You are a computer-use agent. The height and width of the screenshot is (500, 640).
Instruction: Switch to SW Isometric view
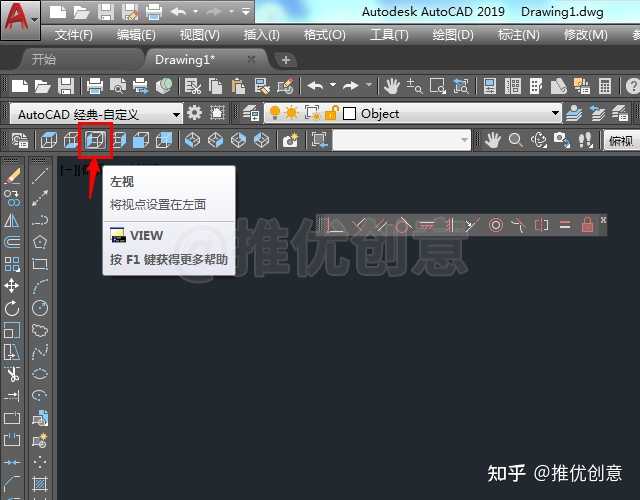(193, 140)
